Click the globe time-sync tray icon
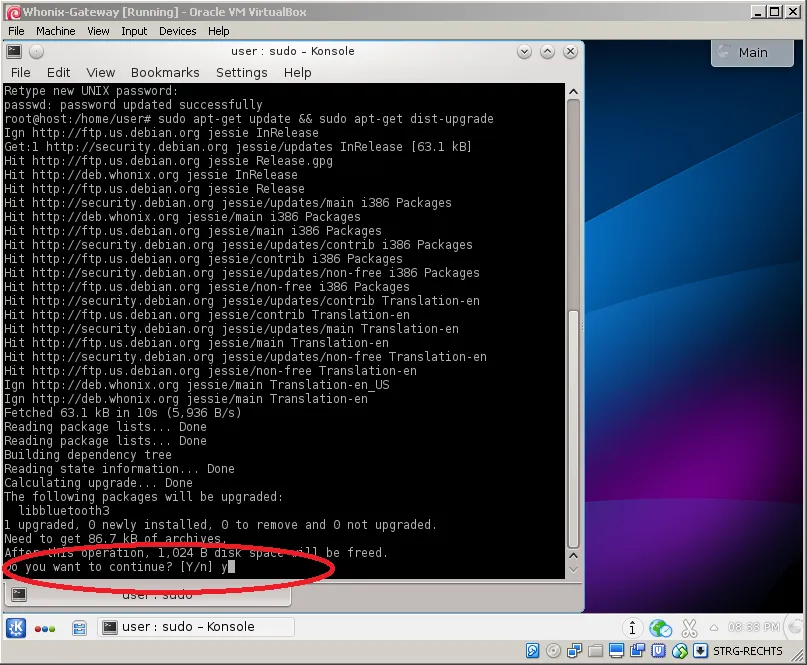807x665 pixels. 660,628
